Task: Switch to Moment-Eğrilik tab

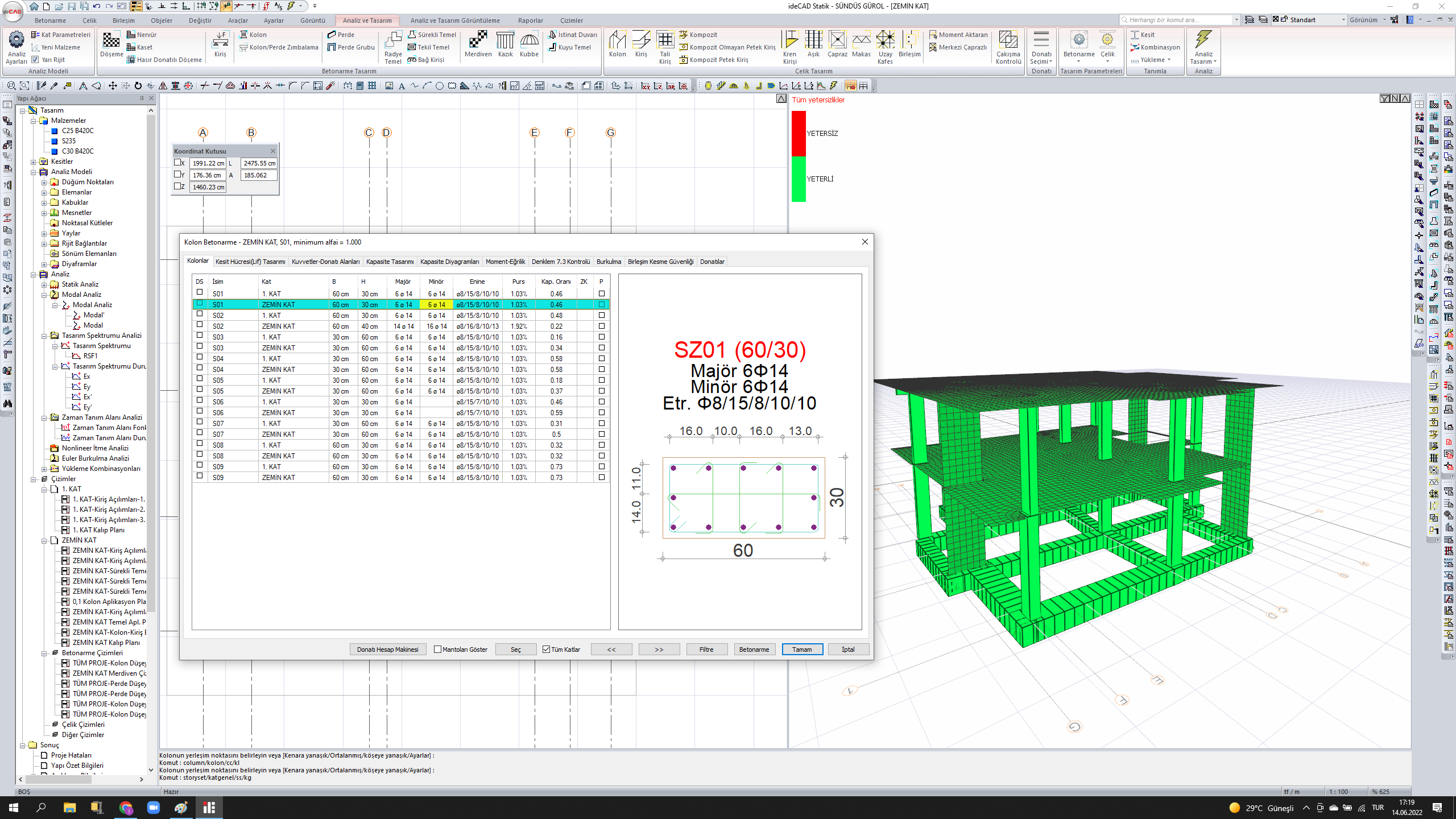Action: [505, 262]
